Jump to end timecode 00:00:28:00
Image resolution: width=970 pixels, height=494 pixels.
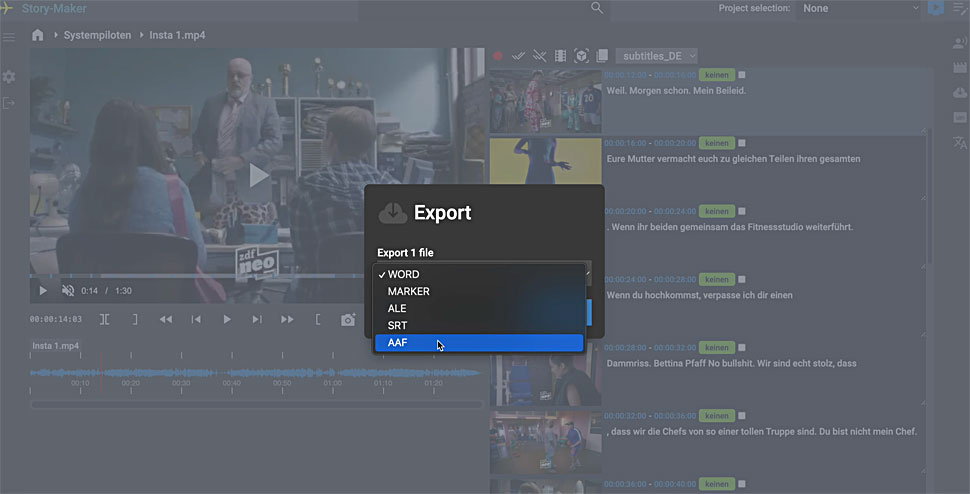pyautogui.click(x=675, y=279)
